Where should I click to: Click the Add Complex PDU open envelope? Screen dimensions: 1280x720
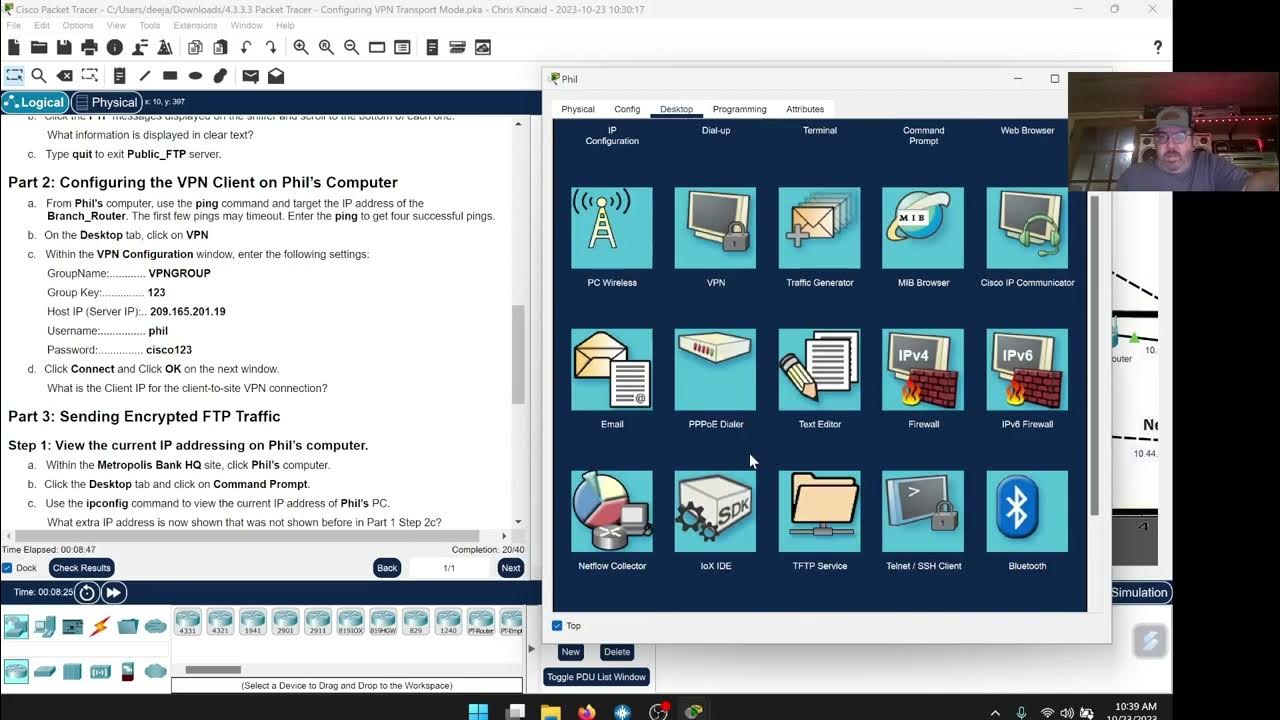(x=276, y=75)
